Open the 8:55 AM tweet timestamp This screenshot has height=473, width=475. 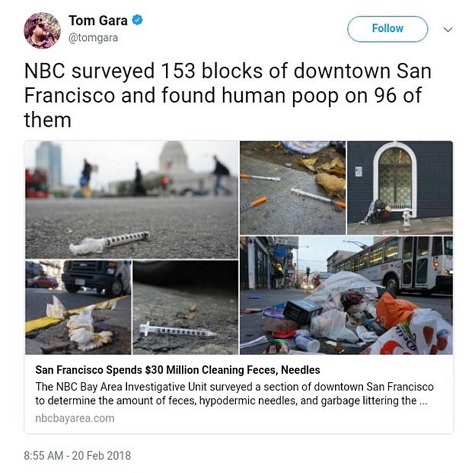click(43, 455)
